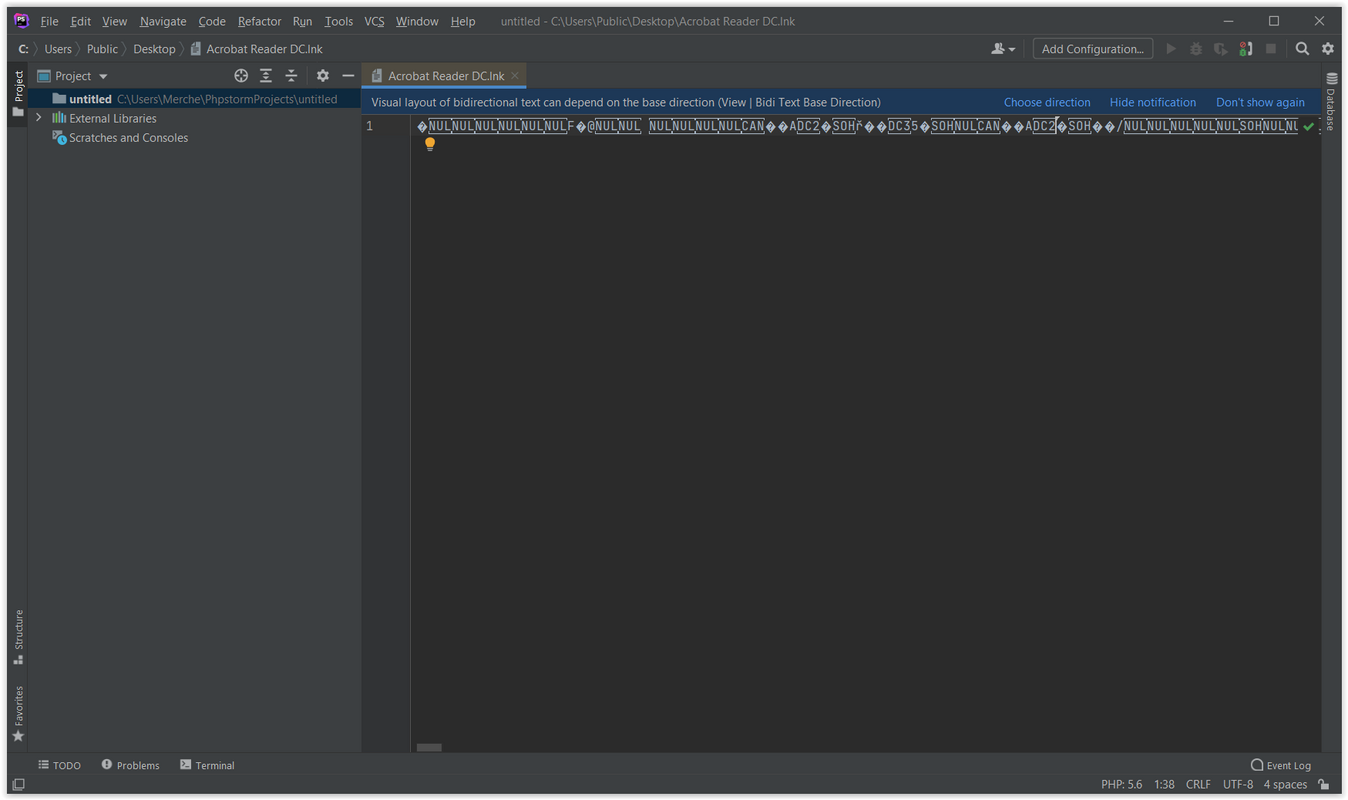Open the Tools menu
The image size is (1348, 800).
[338, 21]
